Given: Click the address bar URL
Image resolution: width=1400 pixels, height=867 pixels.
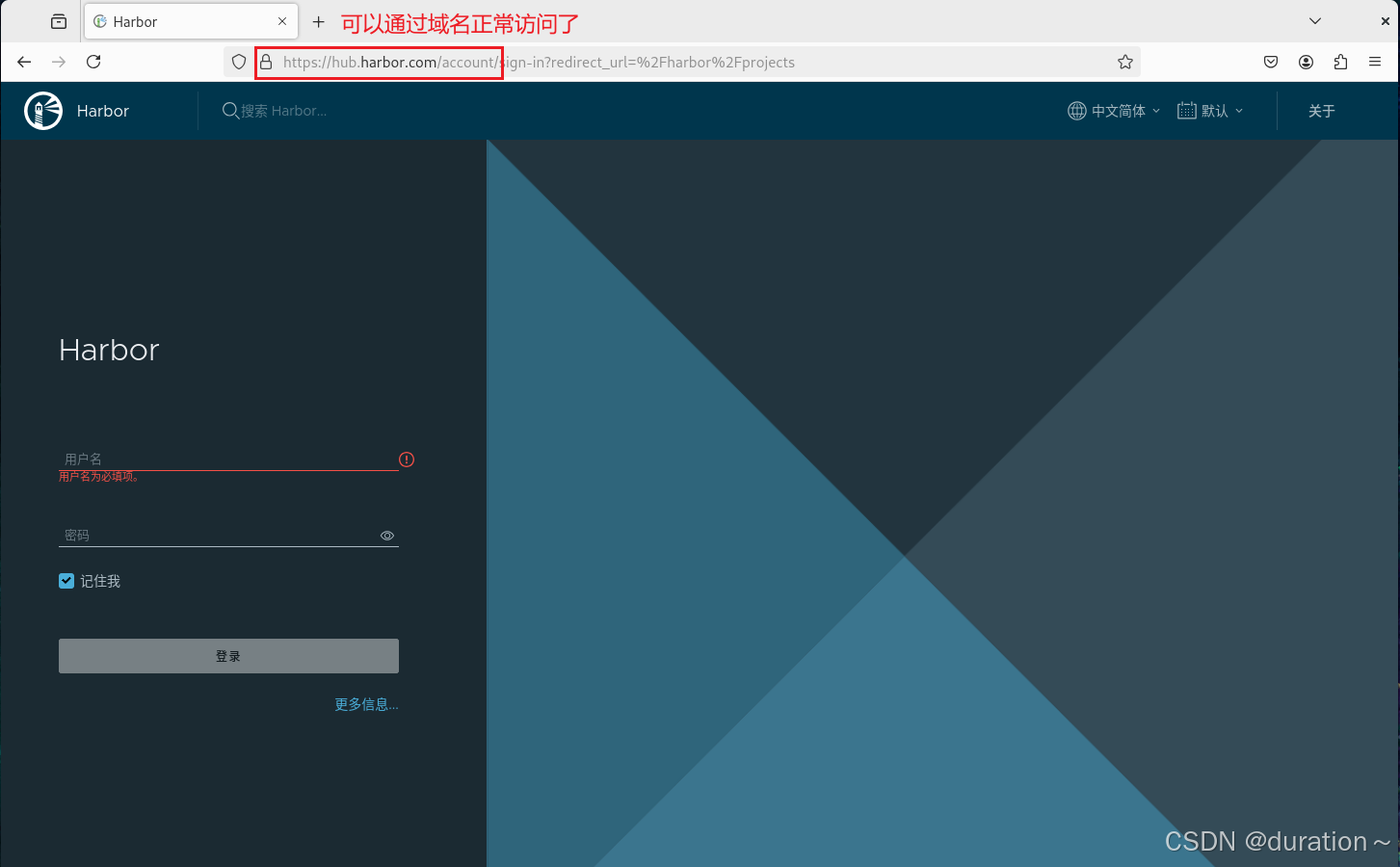Looking at the screenshot, I should click(x=539, y=62).
